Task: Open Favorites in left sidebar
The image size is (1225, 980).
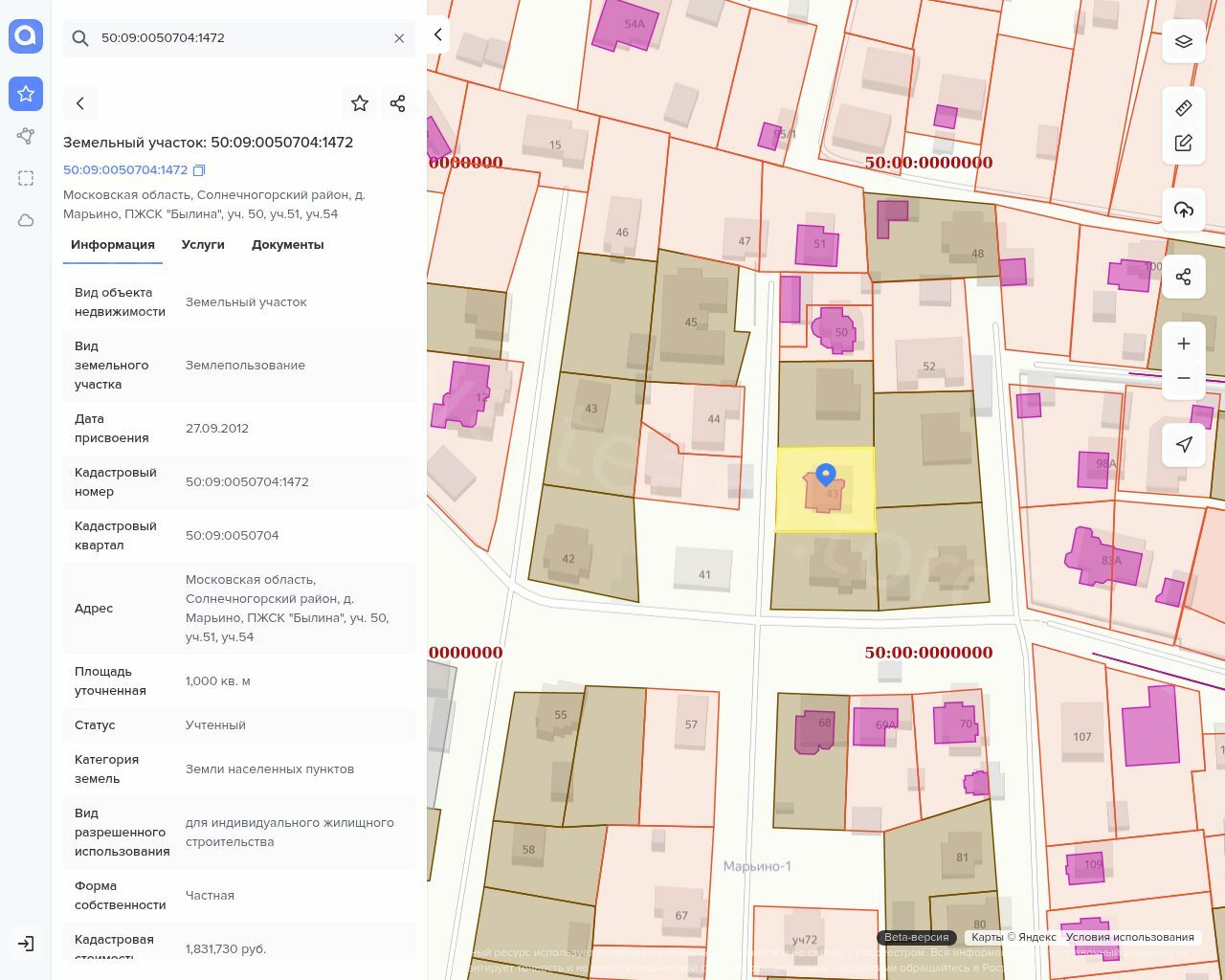Action: tap(26, 94)
